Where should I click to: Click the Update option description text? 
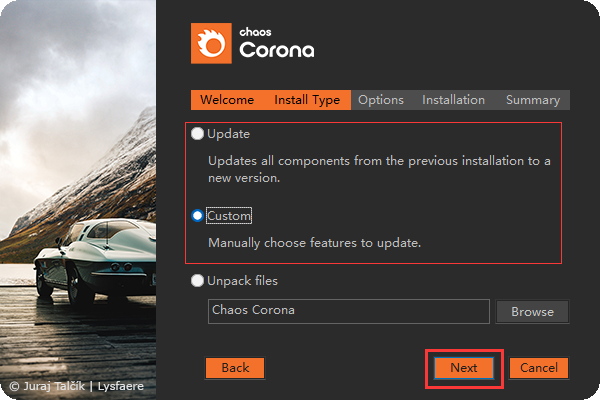coord(379,169)
